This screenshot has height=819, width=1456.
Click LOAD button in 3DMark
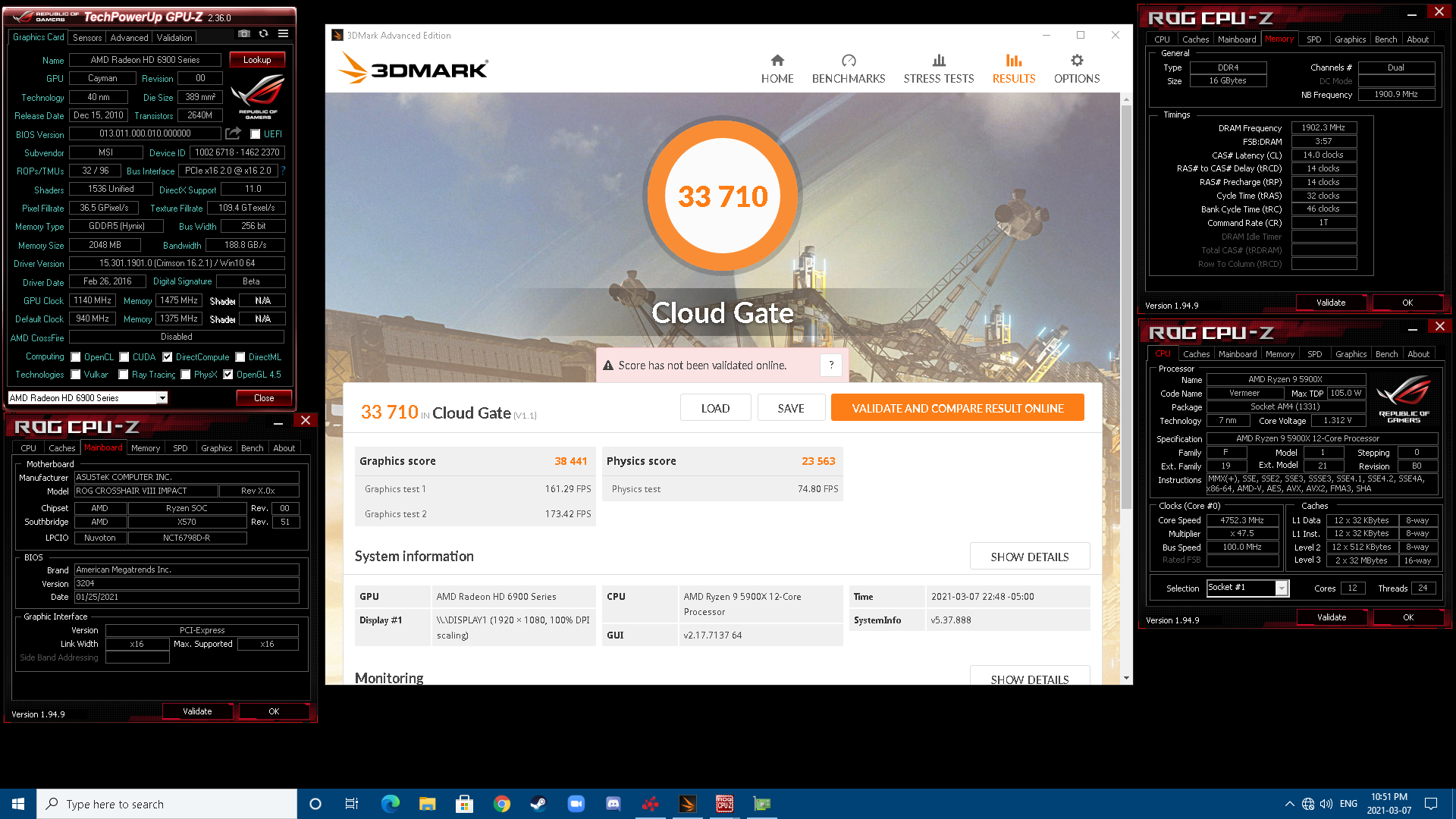(x=715, y=408)
